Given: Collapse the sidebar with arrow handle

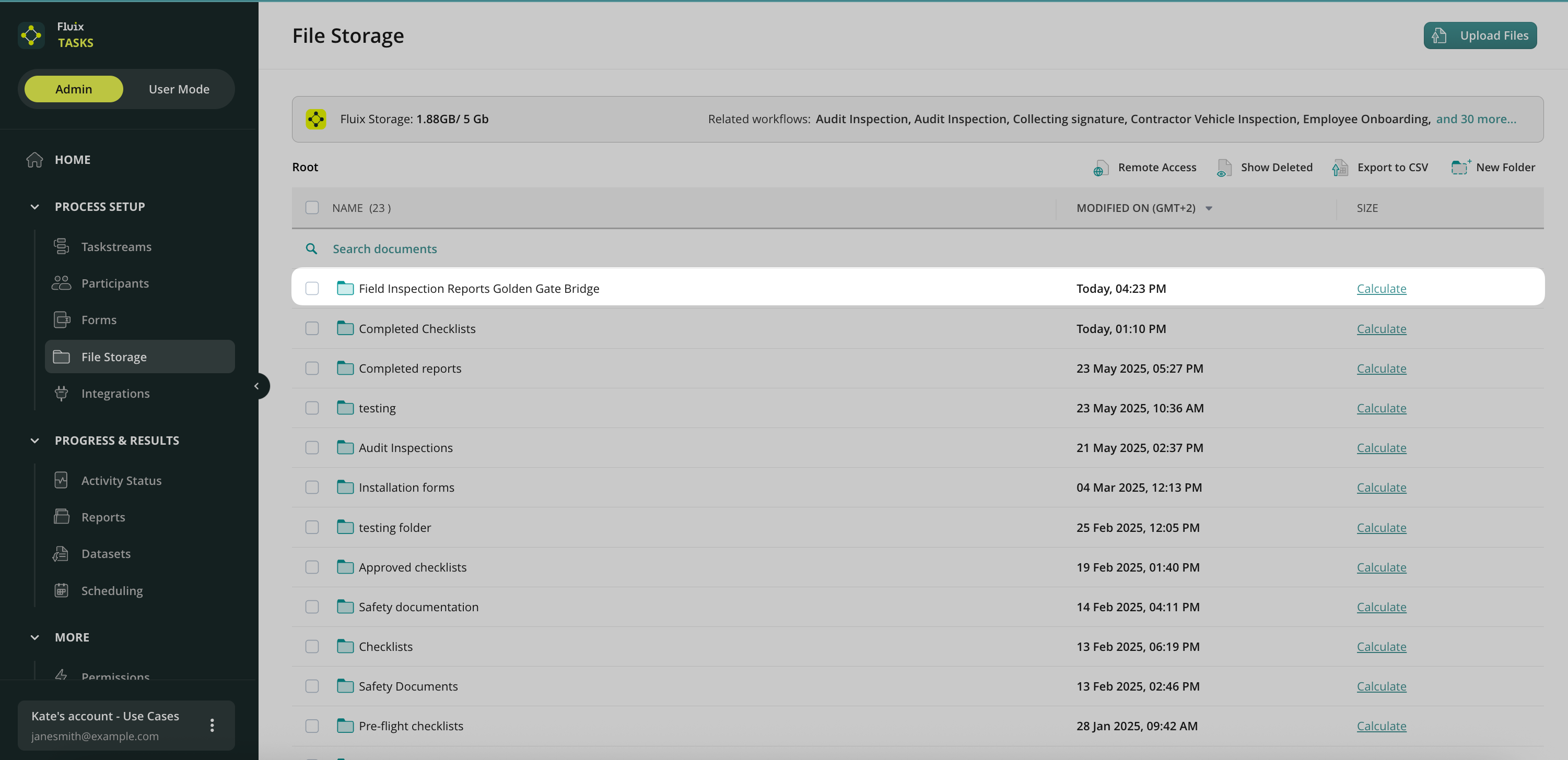Looking at the screenshot, I should (x=257, y=386).
